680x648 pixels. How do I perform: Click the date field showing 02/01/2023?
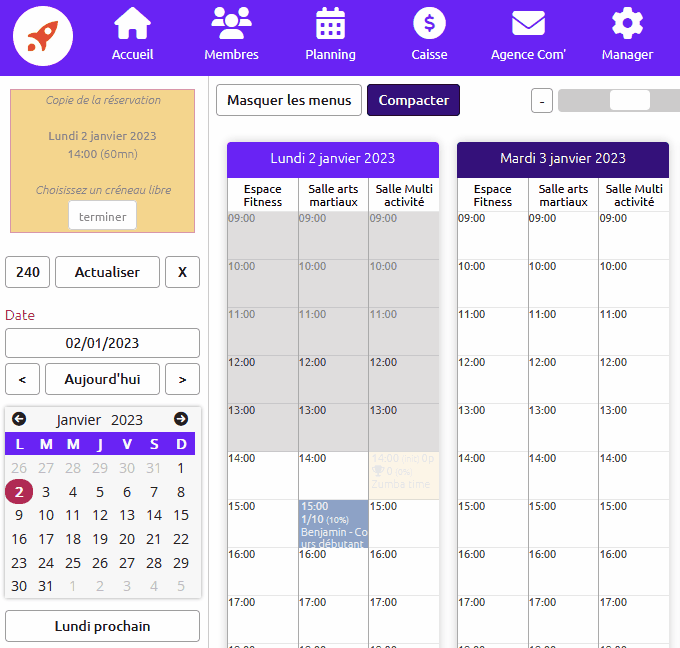(x=102, y=343)
